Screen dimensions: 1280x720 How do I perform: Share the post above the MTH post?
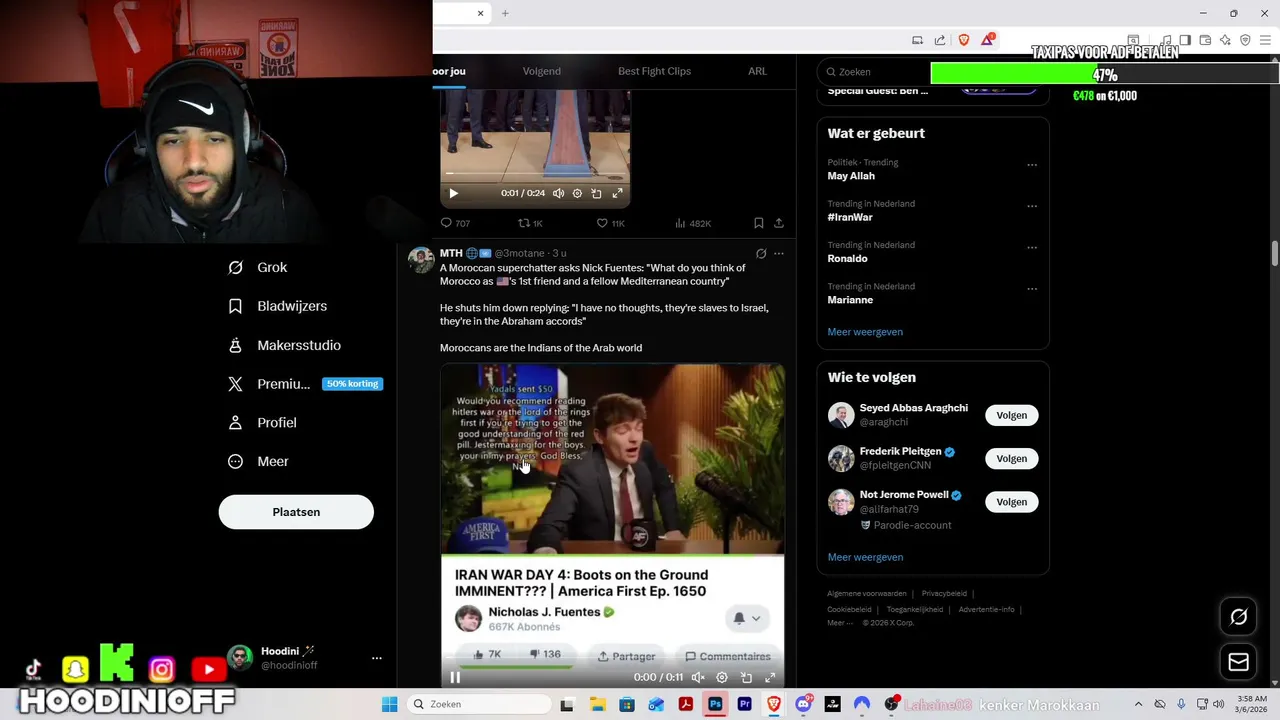point(779,223)
